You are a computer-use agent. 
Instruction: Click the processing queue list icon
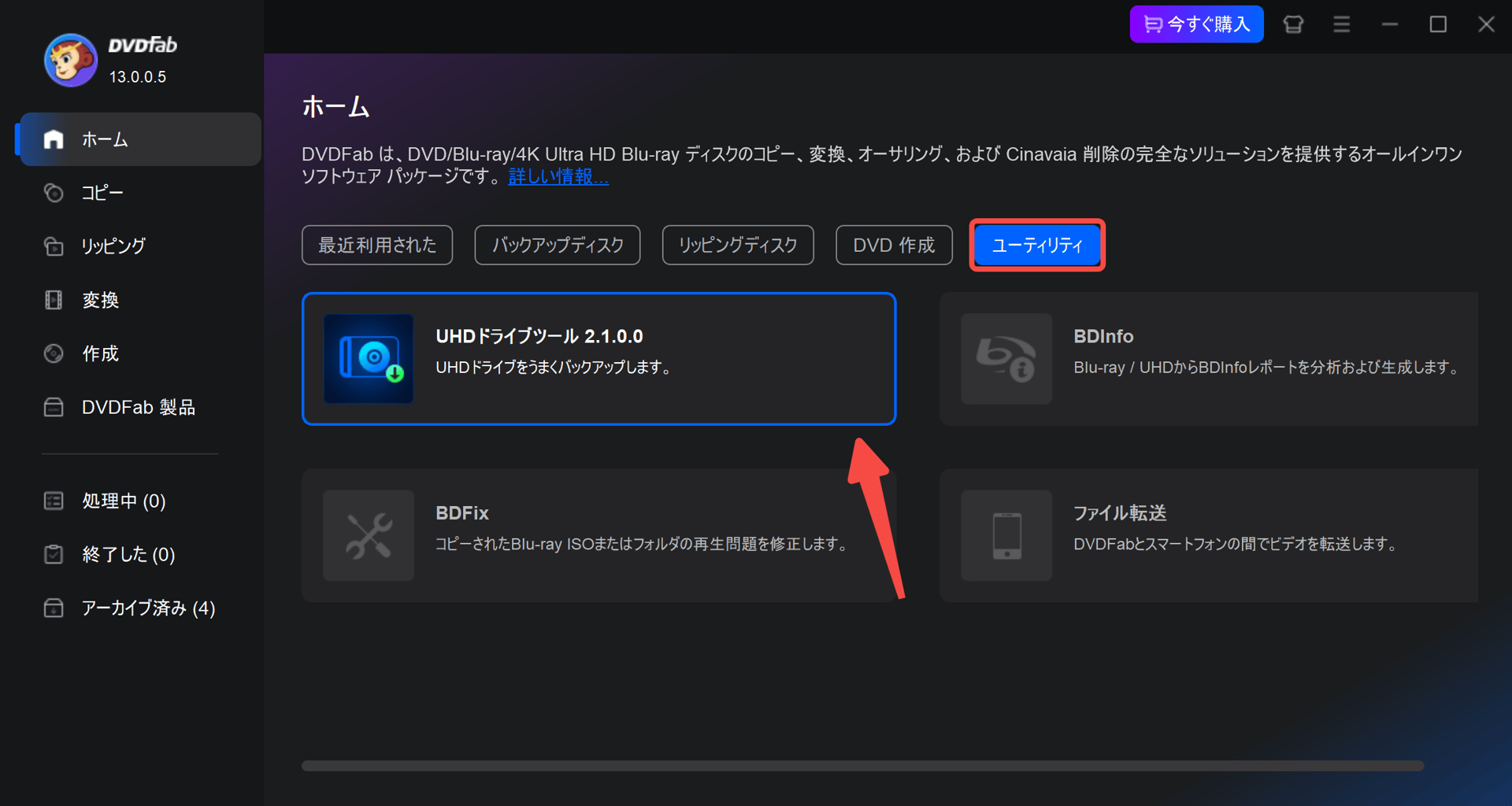[54, 501]
